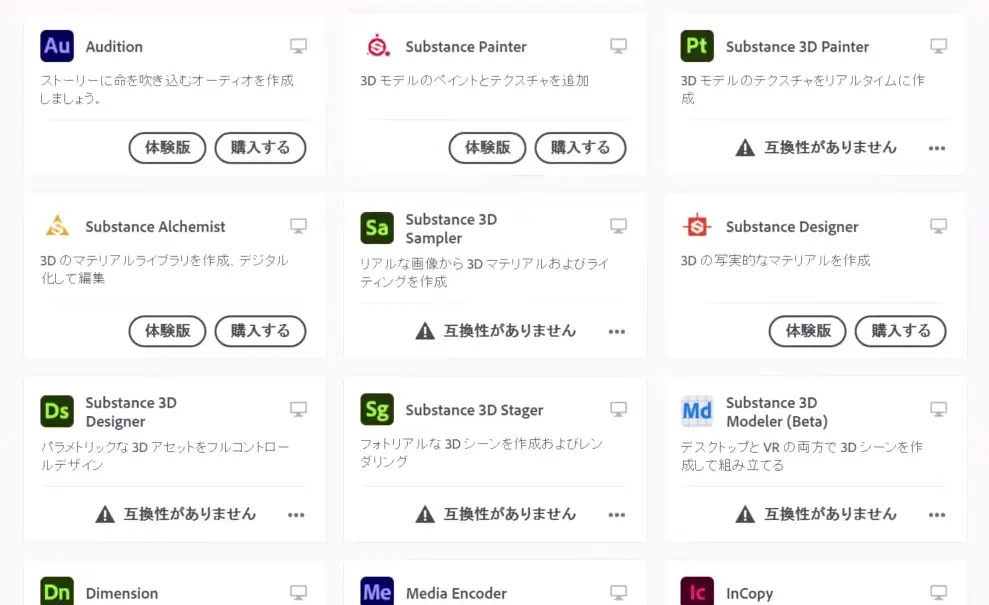Click warning triangle on Substance 3D Modeler card
989x605 pixels.
coord(745,514)
